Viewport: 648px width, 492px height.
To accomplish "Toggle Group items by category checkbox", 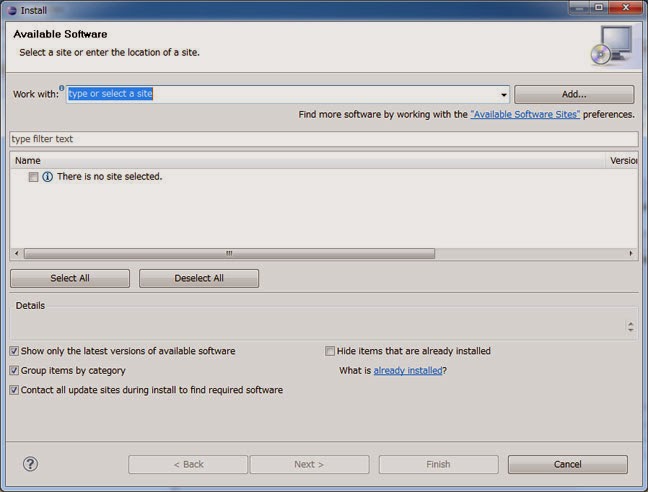I will point(14,371).
